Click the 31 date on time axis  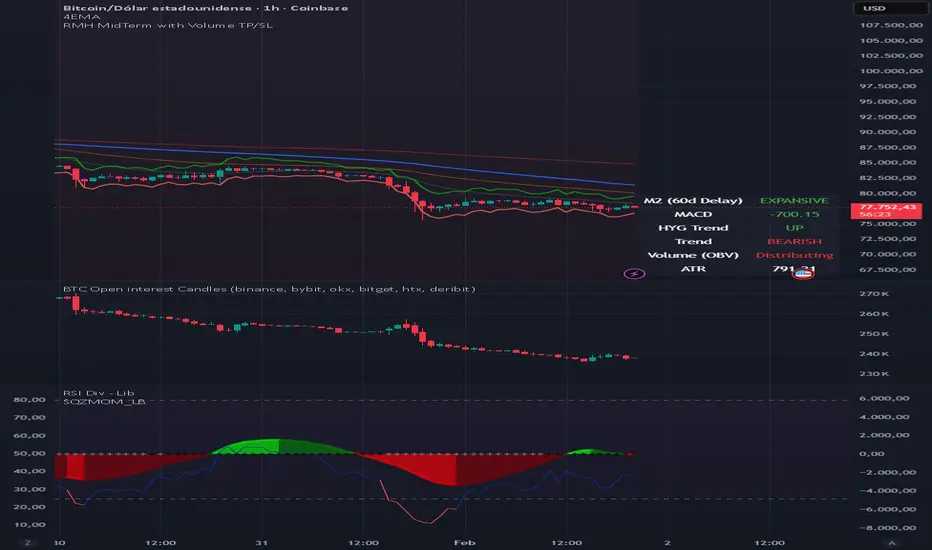click(x=262, y=543)
